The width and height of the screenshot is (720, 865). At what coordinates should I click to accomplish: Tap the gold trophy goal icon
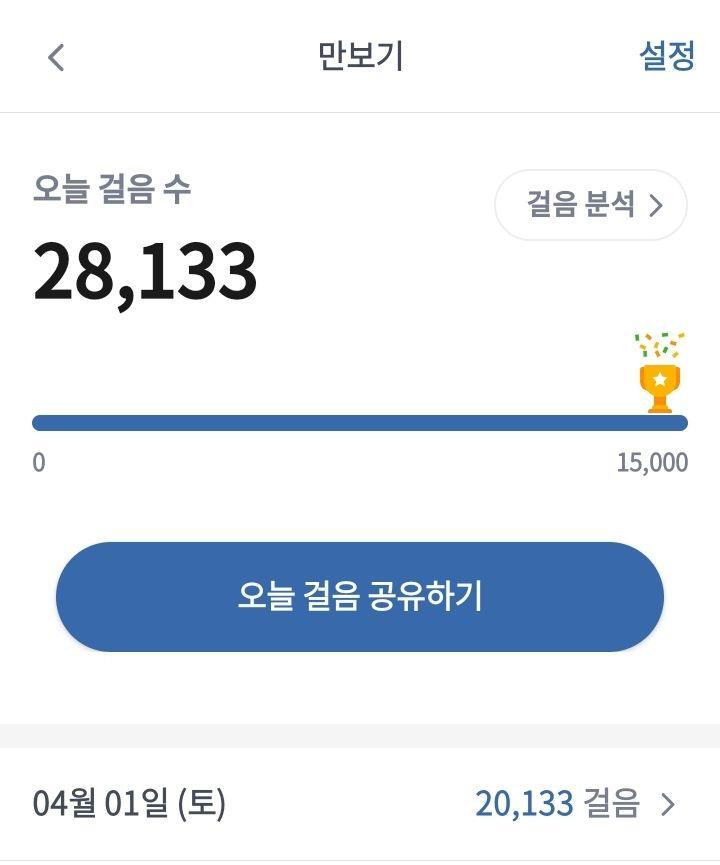pos(660,388)
